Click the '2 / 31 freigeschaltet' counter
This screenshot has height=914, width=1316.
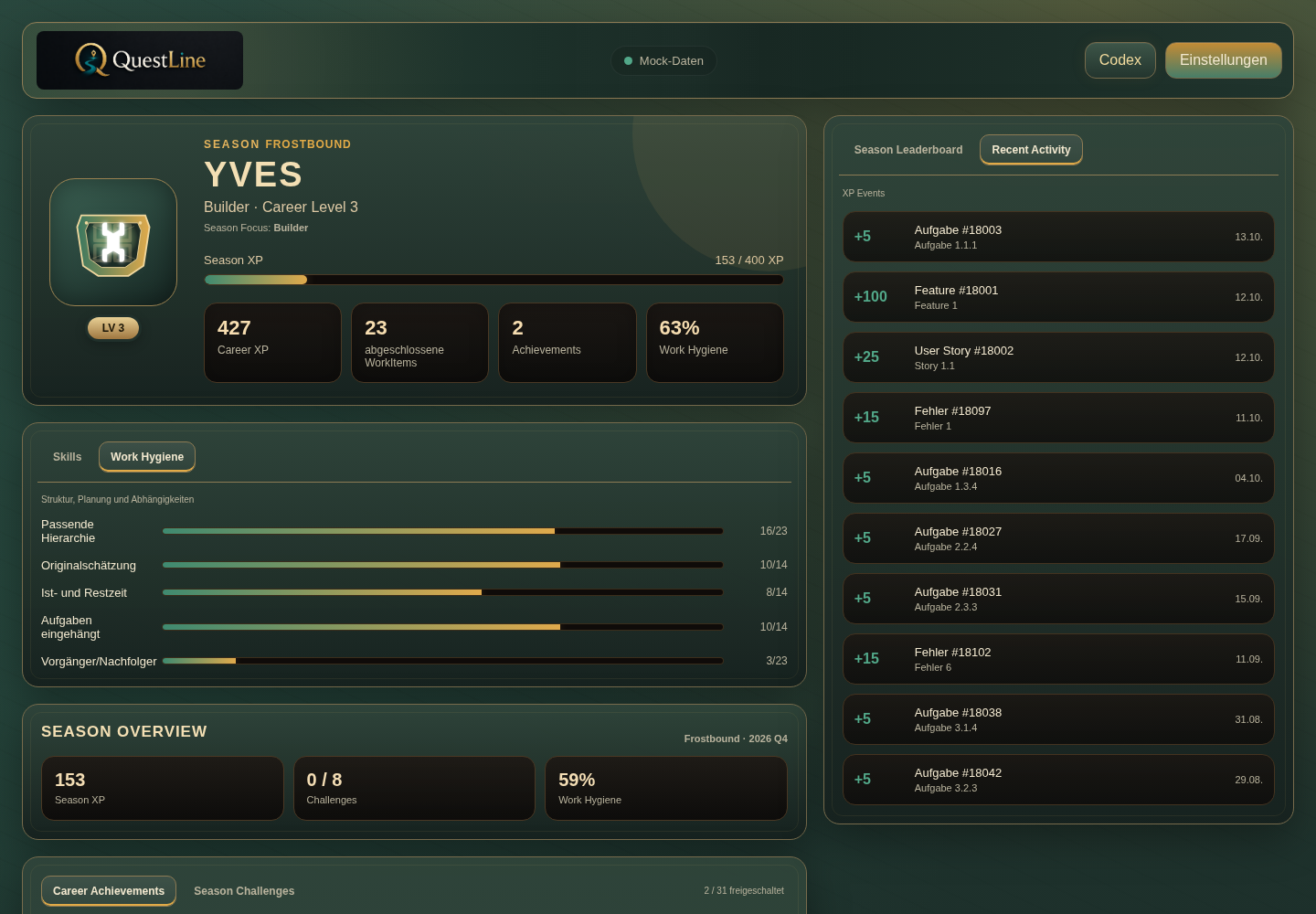click(744, 891)
